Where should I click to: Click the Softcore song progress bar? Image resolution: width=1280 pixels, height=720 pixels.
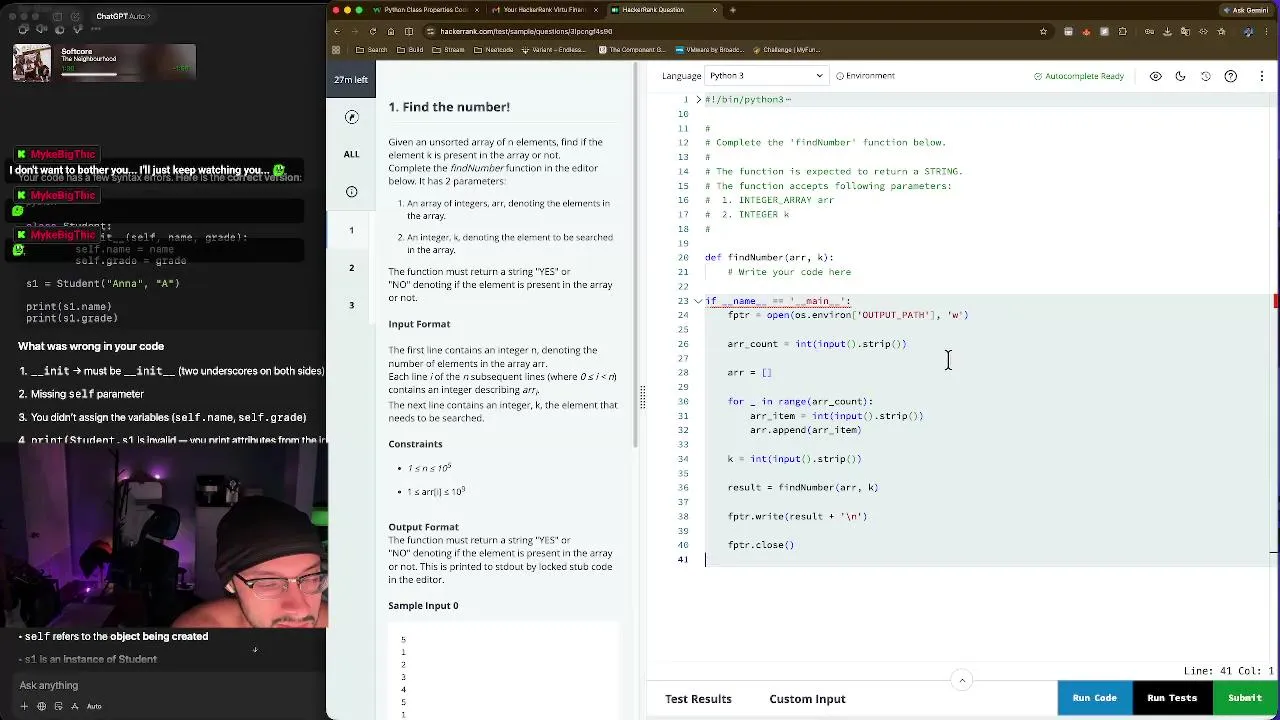coord(126,75)
